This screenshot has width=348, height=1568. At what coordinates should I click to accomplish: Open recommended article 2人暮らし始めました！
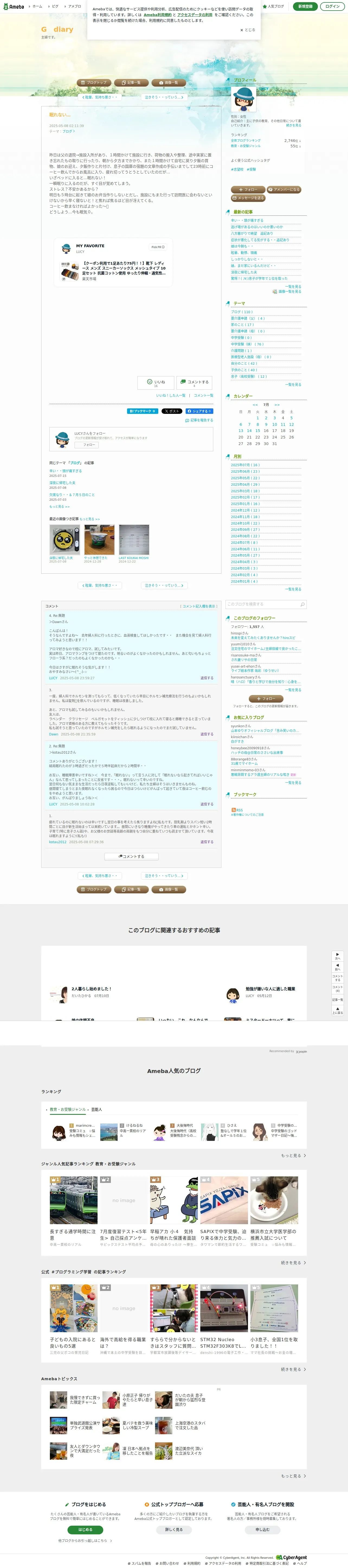[x=91, y=989]
